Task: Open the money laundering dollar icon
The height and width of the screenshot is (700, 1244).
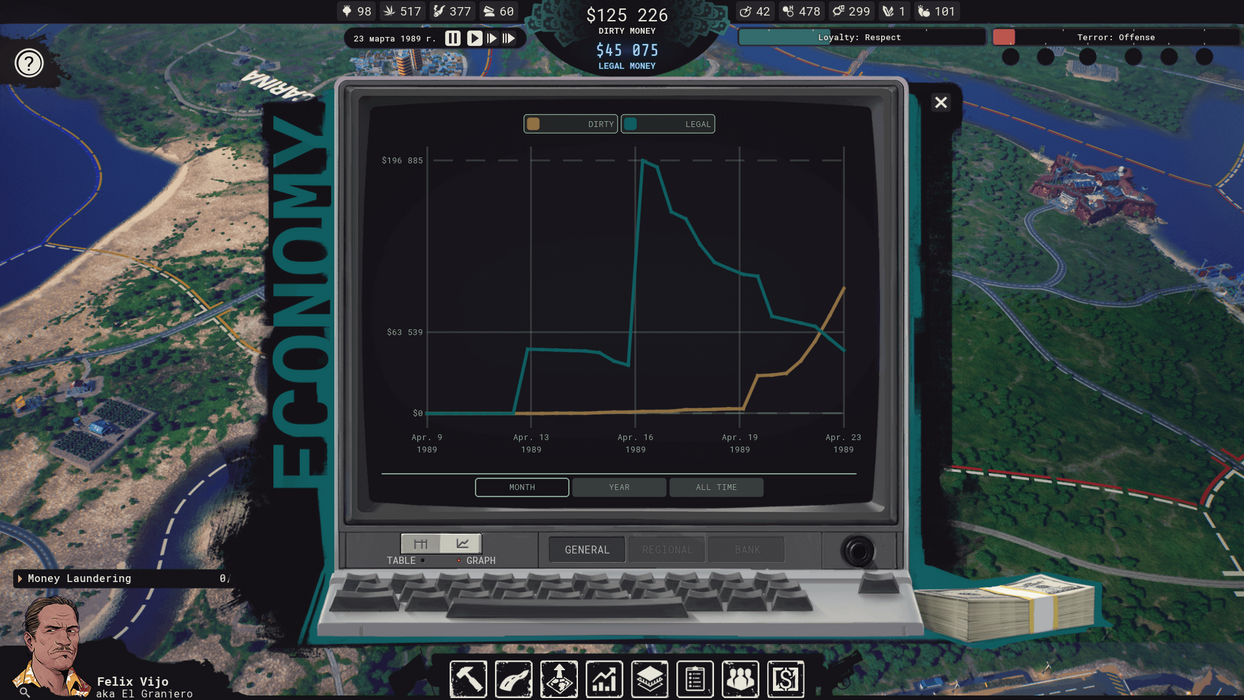Action: tap(786, 679)
